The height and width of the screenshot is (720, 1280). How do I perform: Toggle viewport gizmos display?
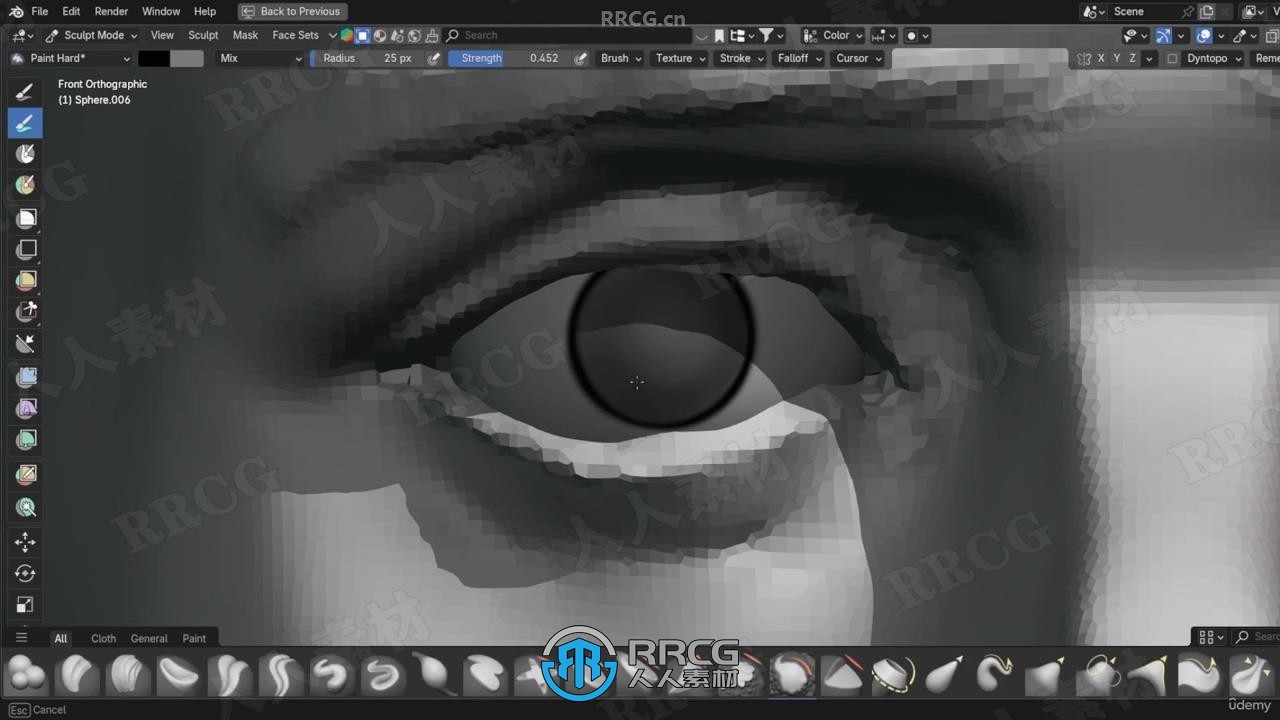pos(1164,35)
